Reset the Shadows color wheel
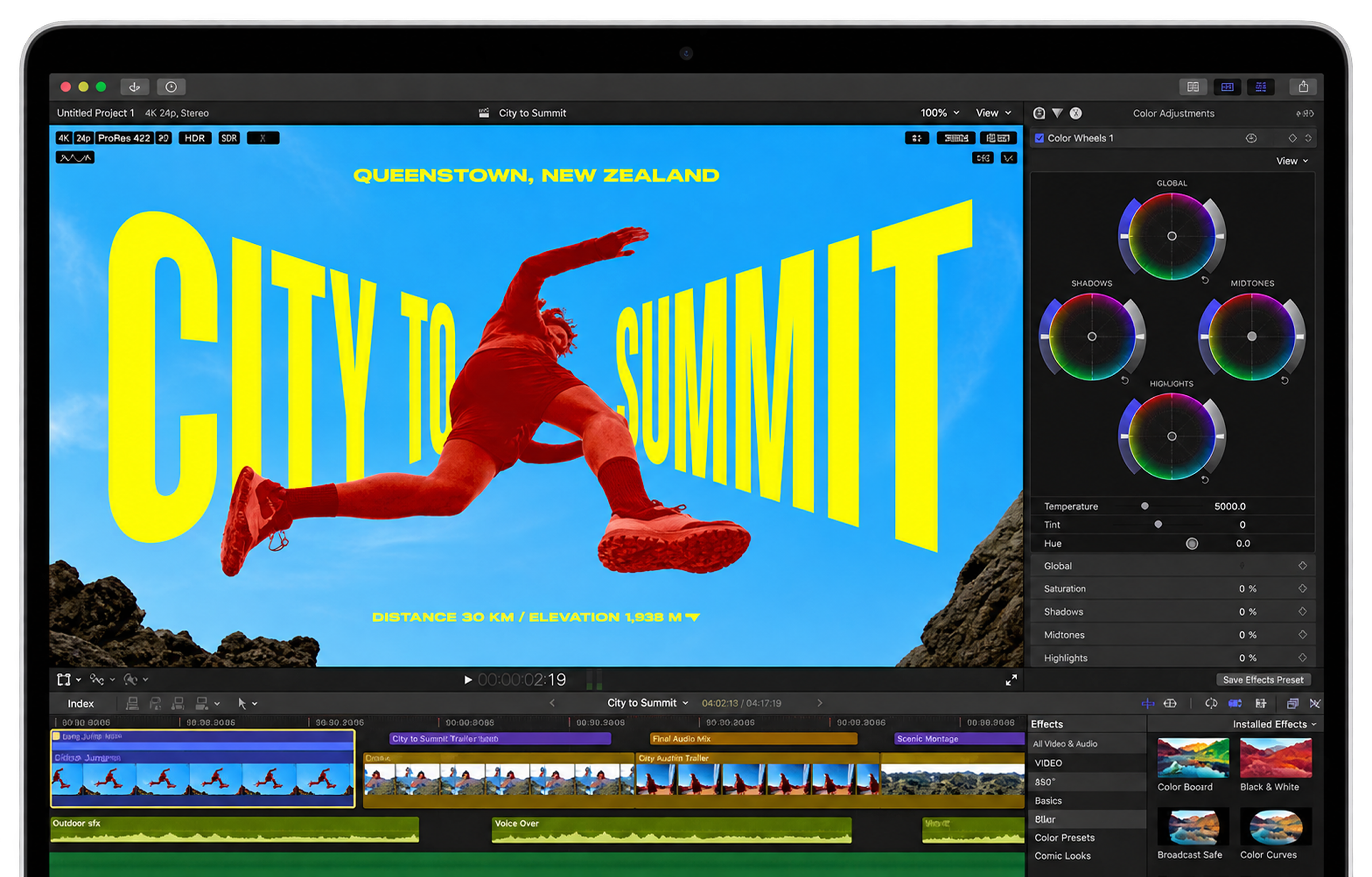Viewport: 1372px width, 877px height. (x=1125, y=380)
